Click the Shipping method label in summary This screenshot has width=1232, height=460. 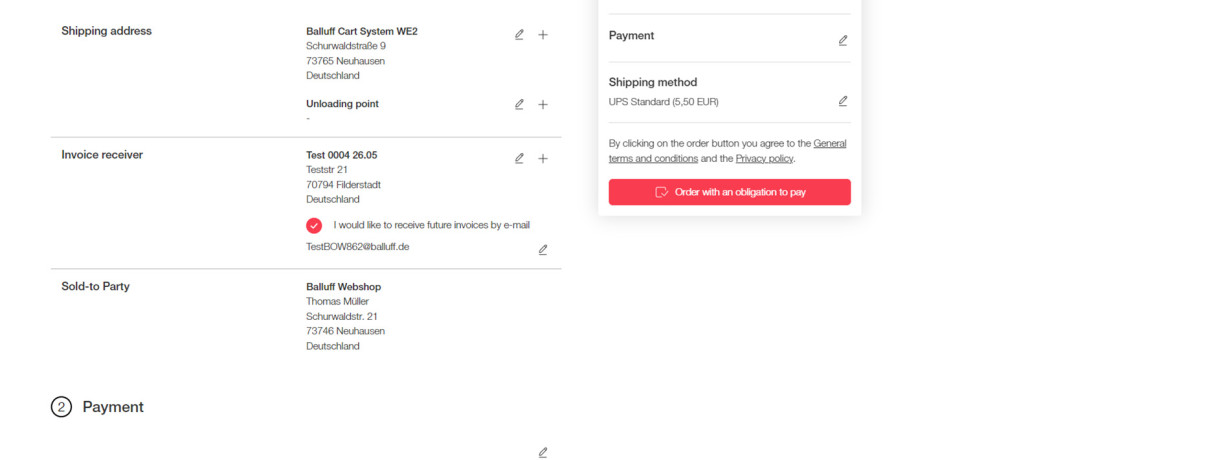(652, 82)
